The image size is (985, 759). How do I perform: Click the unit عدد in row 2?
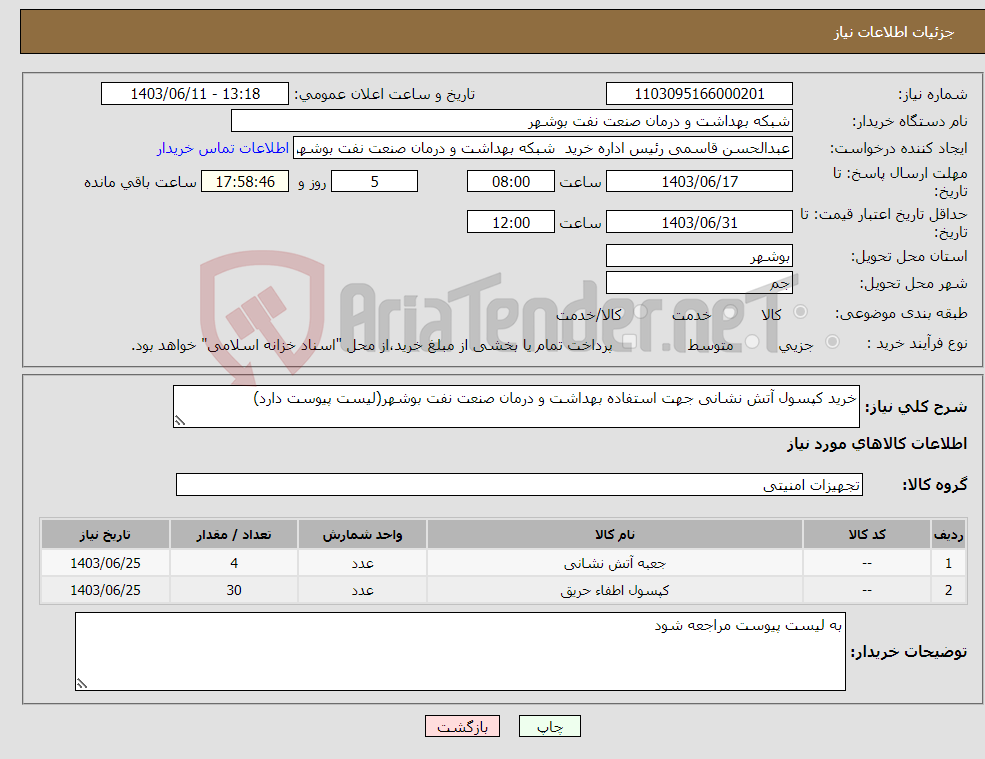click(362, 591)
